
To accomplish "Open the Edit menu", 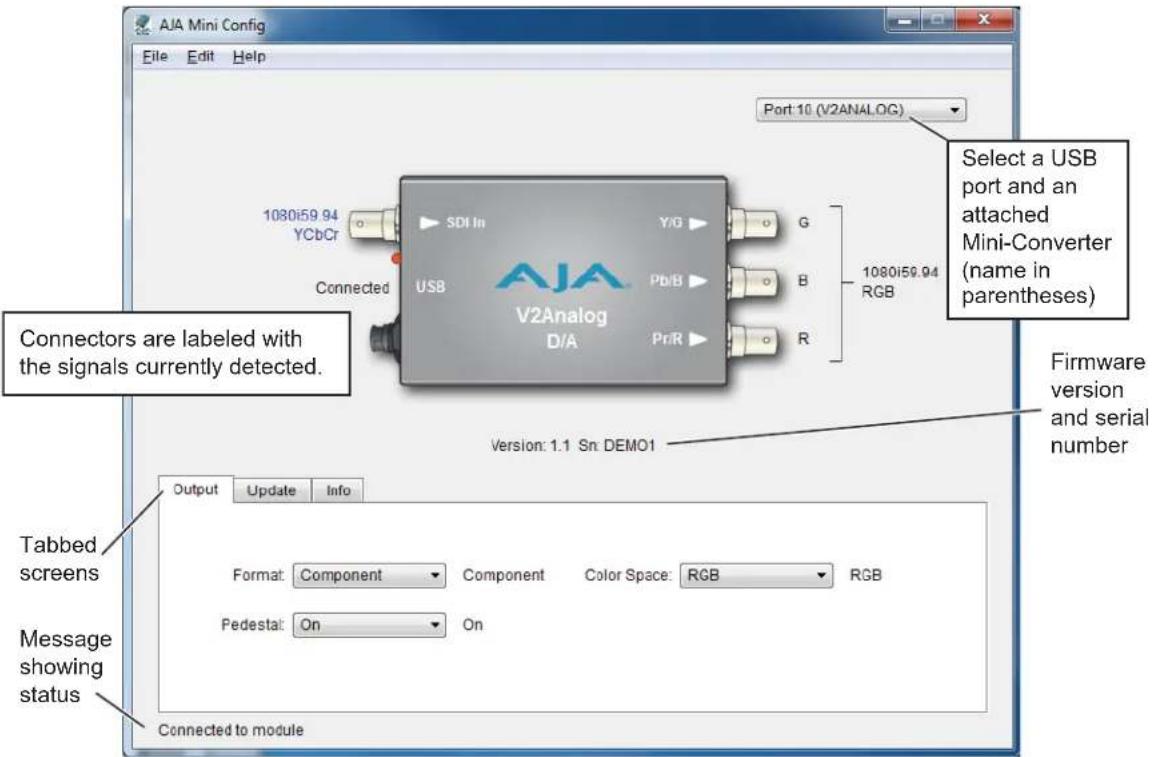I will coord(200,57).
